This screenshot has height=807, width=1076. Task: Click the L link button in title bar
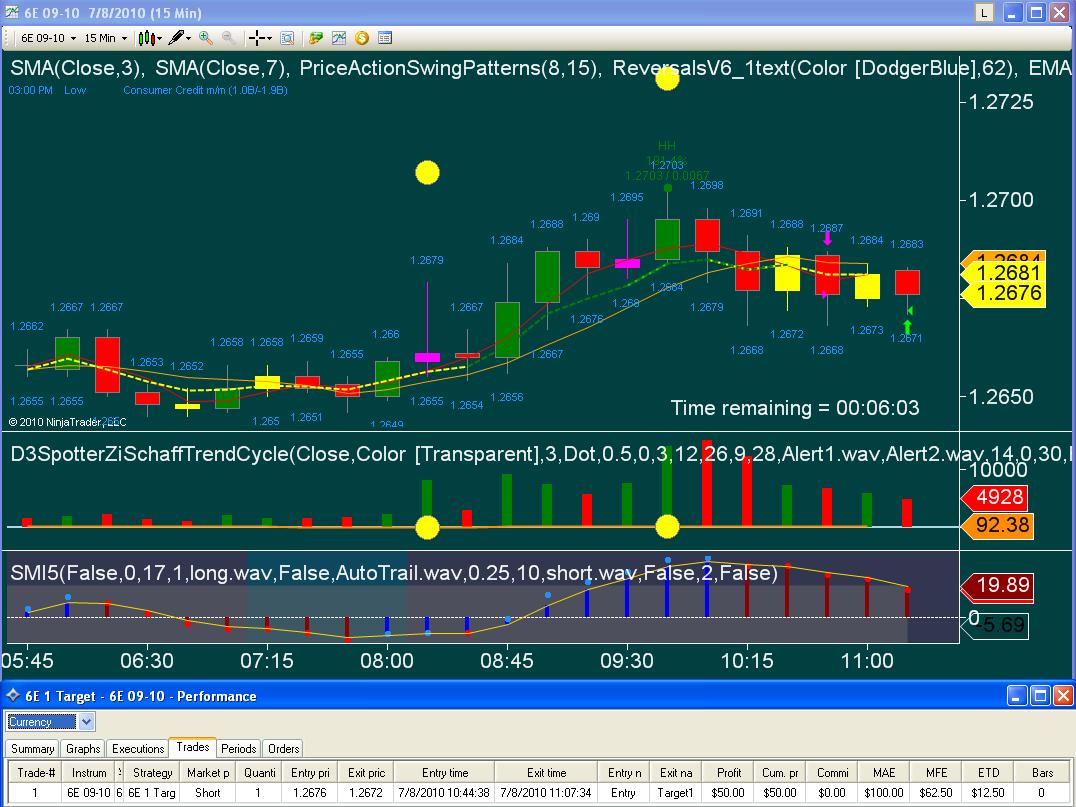pyautogui.click(x=984, y=12)
